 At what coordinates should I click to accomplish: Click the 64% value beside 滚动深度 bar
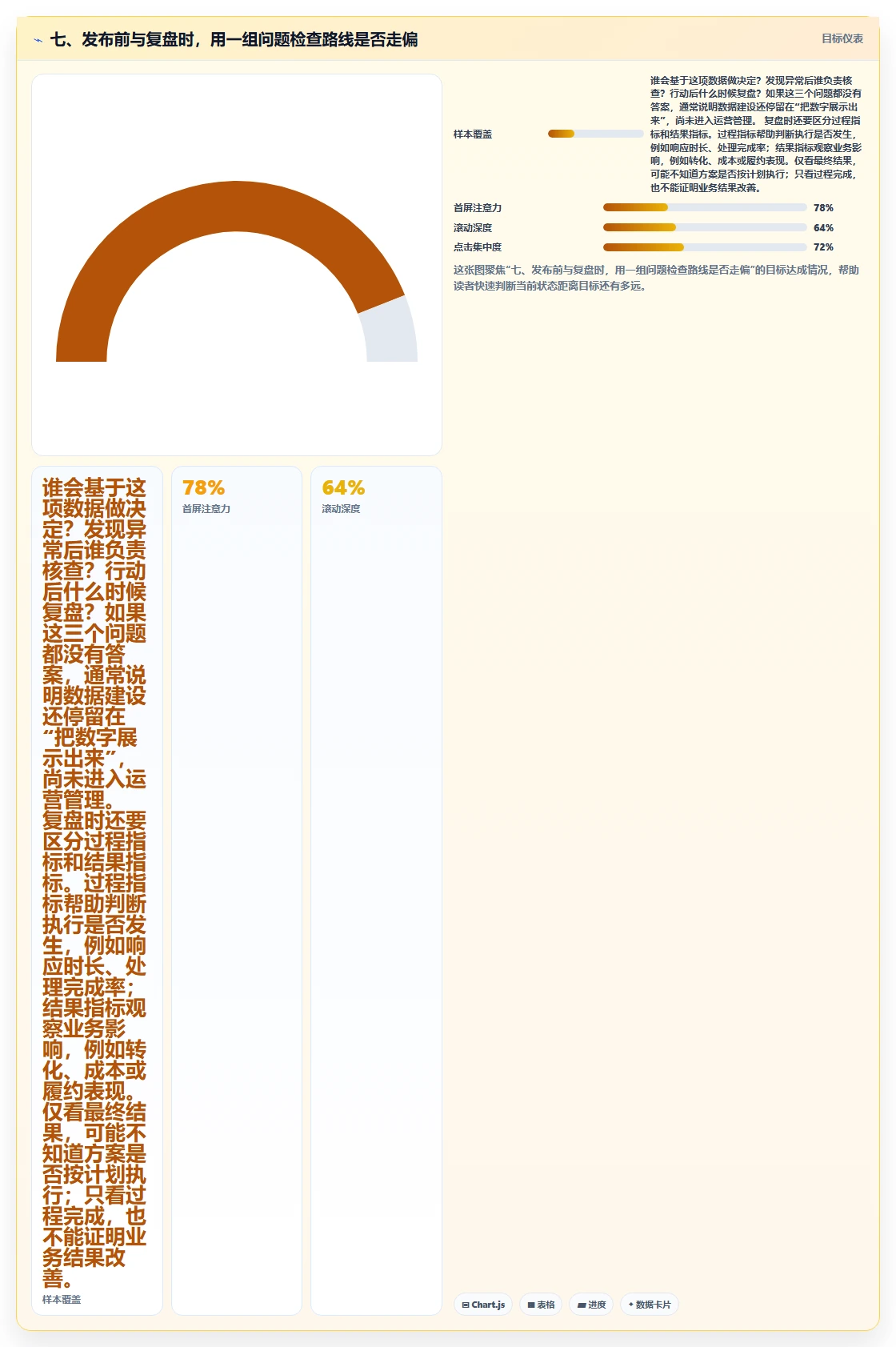pos(823,227)
